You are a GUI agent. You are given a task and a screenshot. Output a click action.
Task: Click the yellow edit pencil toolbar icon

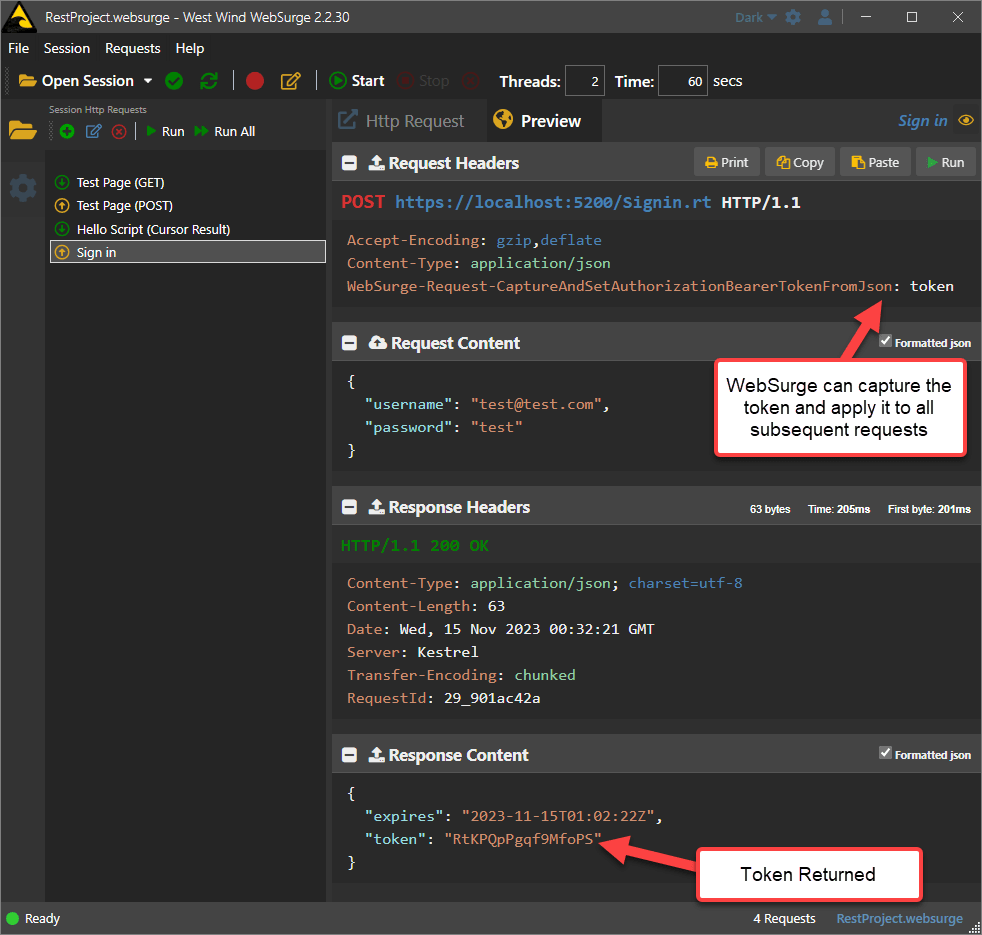coord(291,81)
